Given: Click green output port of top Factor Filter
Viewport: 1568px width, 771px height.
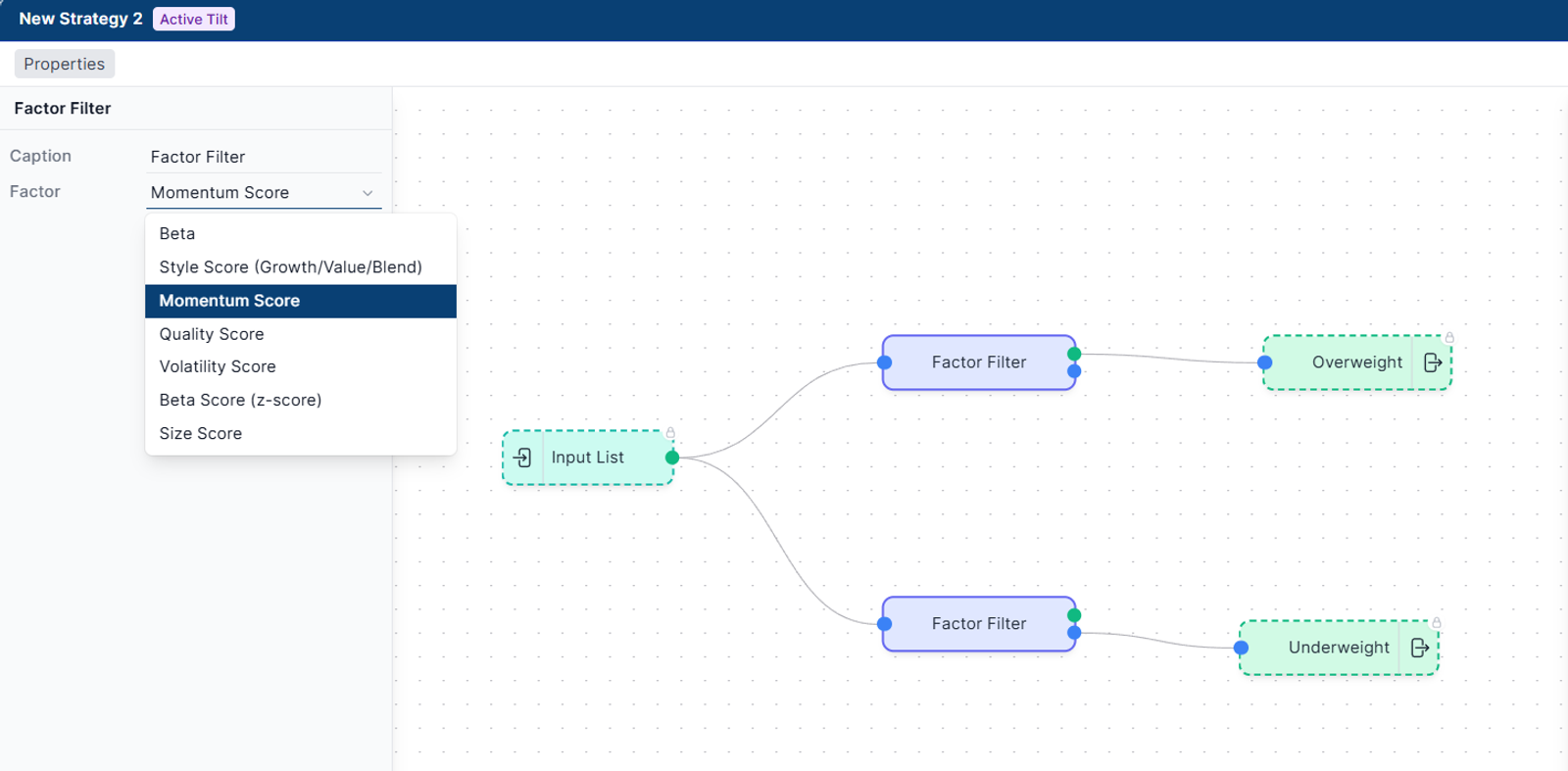Looking at the screenshot, I should (1074, 354).
